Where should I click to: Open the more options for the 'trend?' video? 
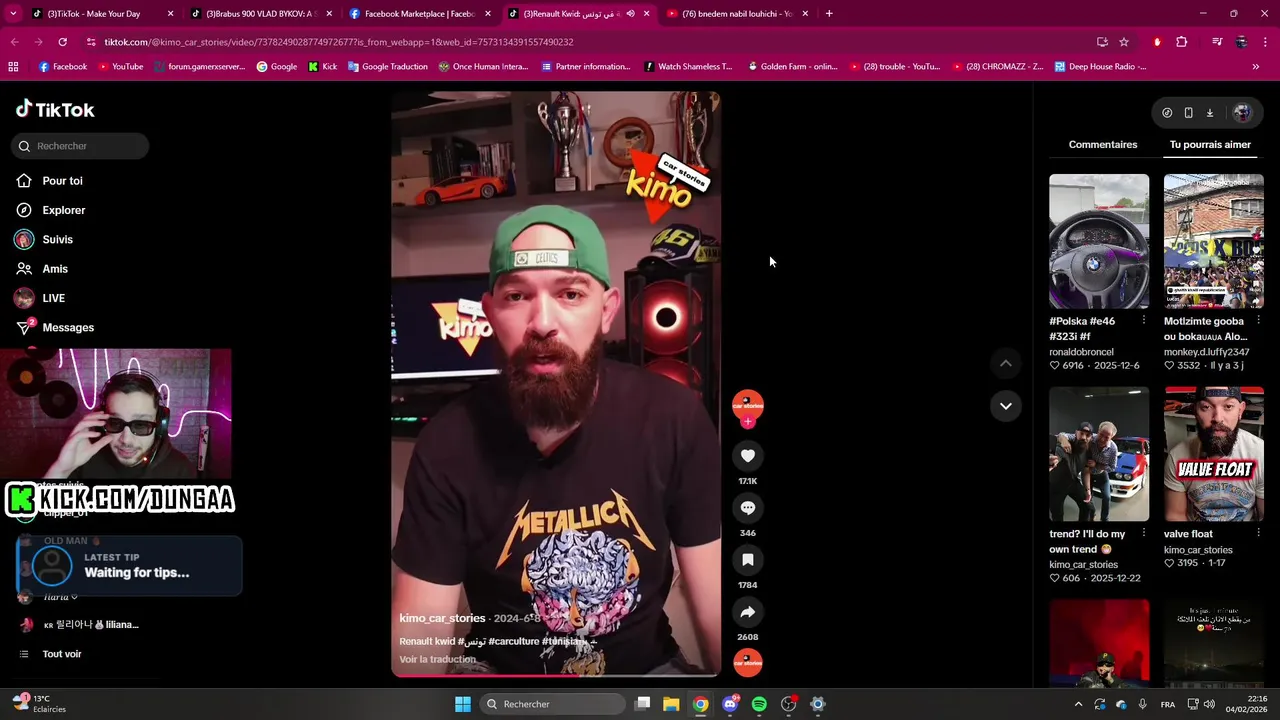(1143, 534)
